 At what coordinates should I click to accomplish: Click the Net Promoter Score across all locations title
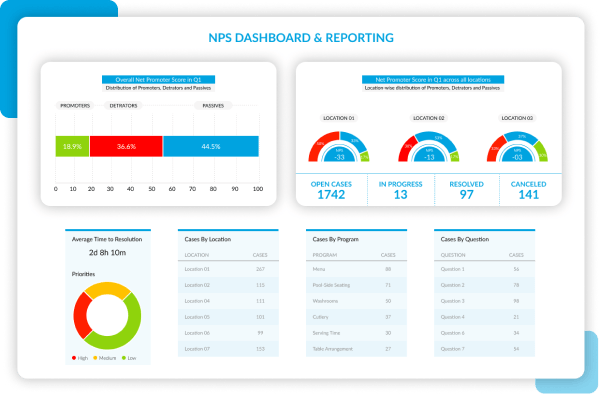pyautogui.click(x=433, y=80)
